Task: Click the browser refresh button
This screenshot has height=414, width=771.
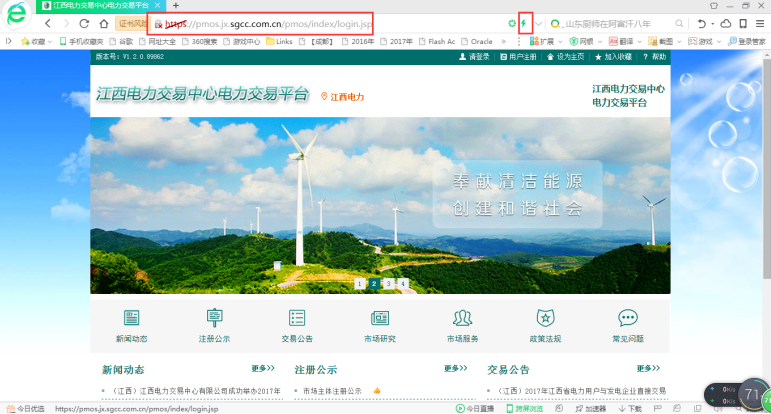Action: coord(84,23)
